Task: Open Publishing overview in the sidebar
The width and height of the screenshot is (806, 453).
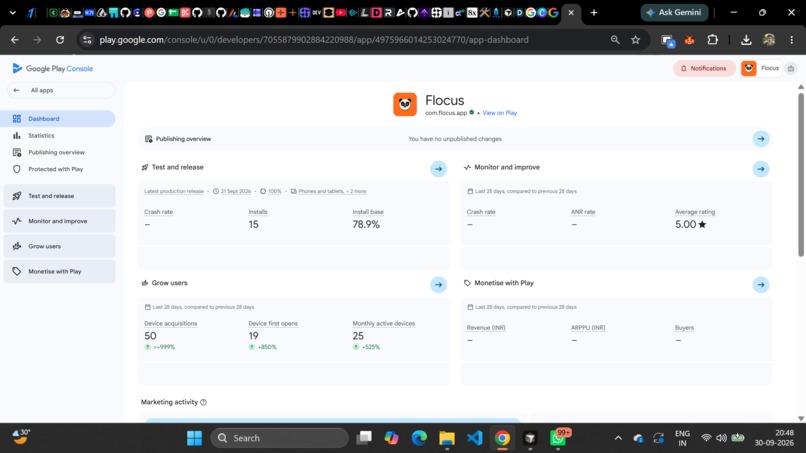Action: [x=58, y=153]
